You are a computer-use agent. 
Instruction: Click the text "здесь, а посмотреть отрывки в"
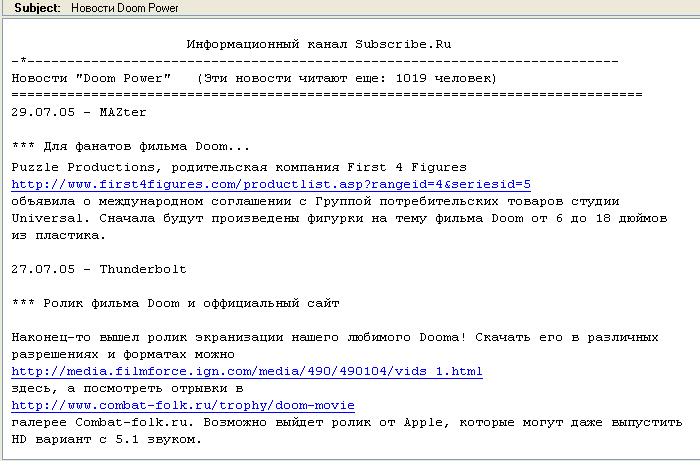coord(127,388)
